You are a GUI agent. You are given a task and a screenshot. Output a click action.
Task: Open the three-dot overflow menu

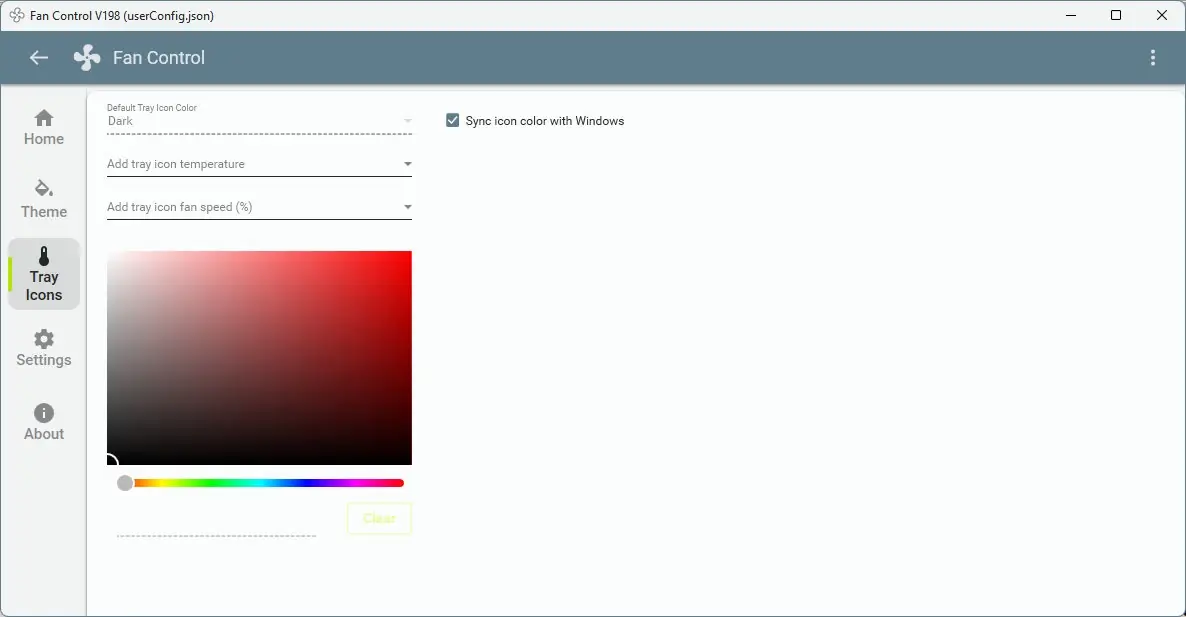click(1152, 57)
